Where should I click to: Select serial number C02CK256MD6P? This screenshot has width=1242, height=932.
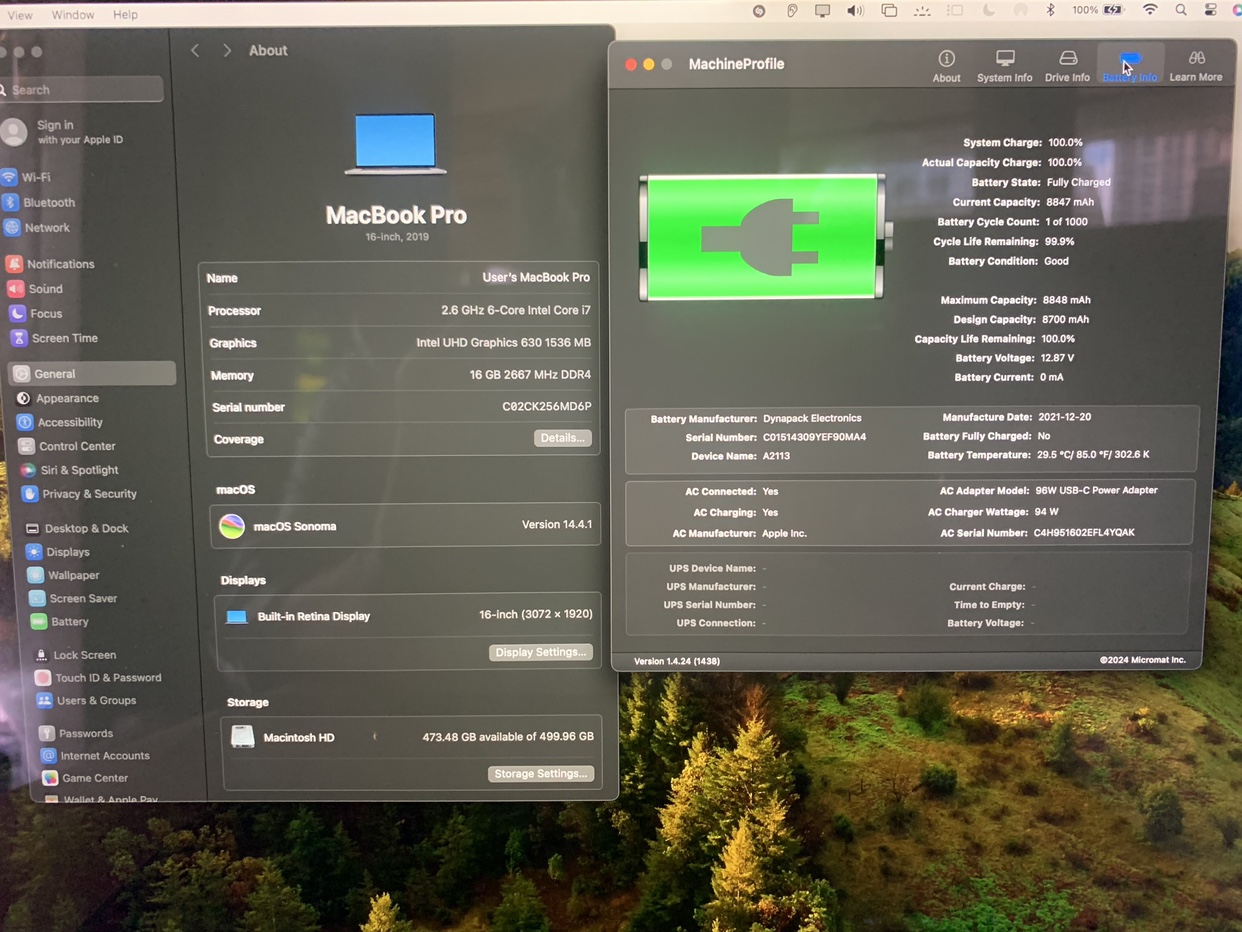(546, 407)
